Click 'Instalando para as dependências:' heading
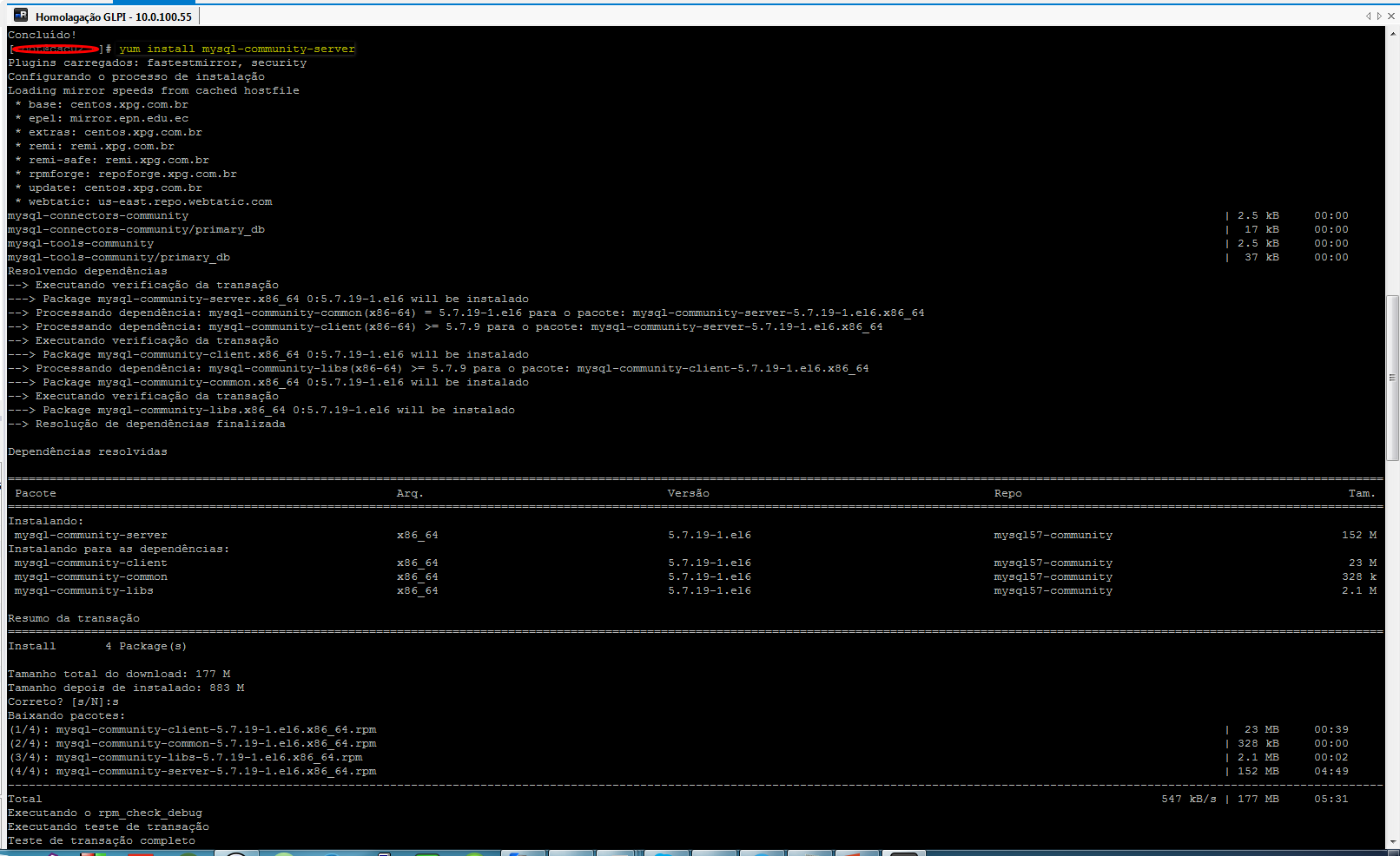Image resolution: width=1400 pixels, height=856 pixels. point(119,549)
